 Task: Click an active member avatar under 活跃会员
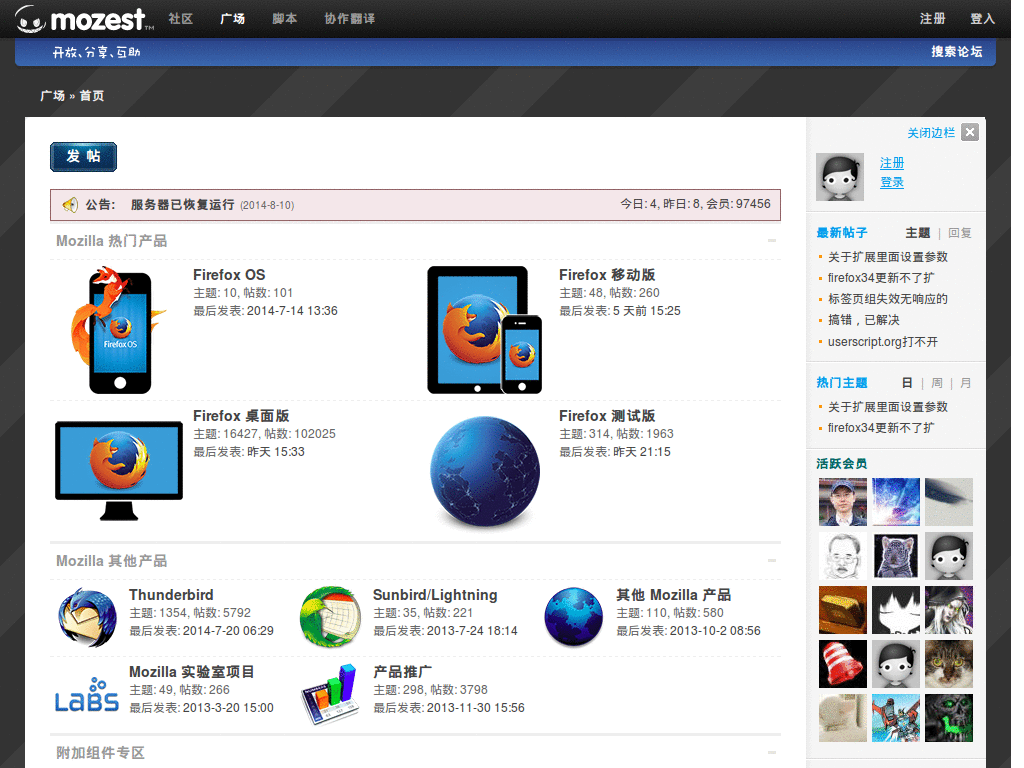(842, 501)
